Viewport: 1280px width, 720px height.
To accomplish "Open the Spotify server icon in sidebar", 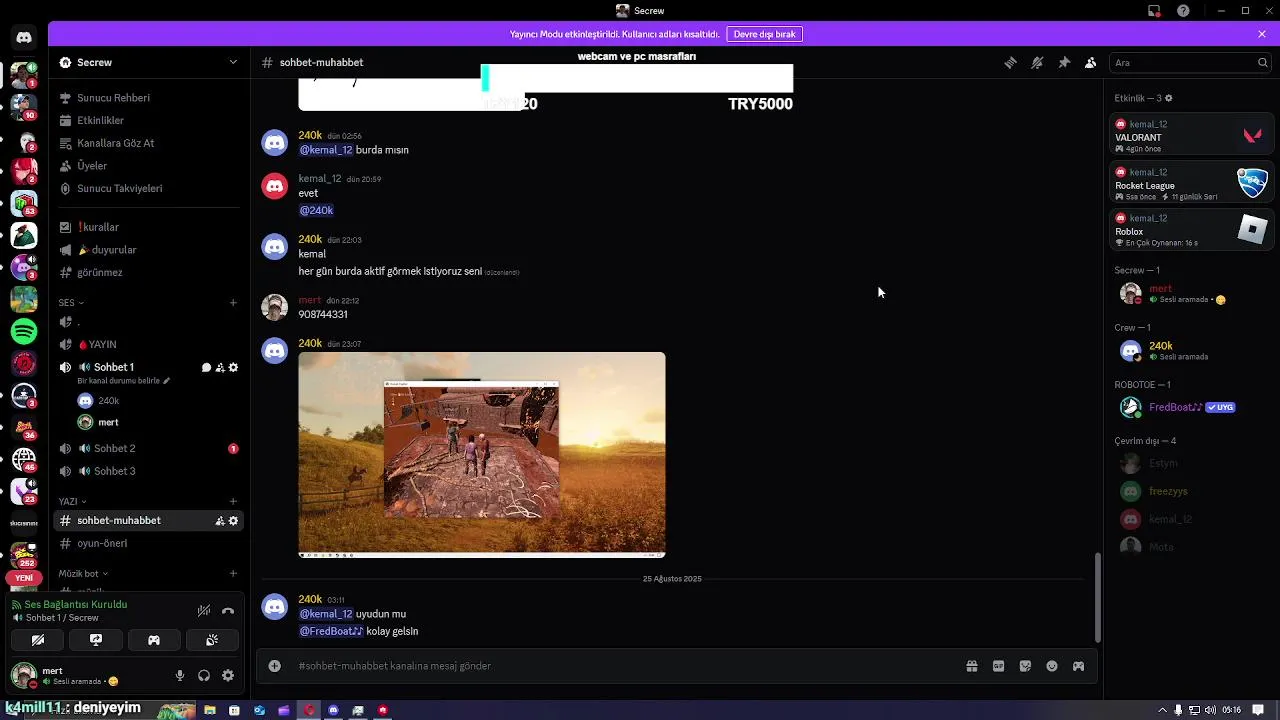I will pyautogui.click(x=24, y=331).
